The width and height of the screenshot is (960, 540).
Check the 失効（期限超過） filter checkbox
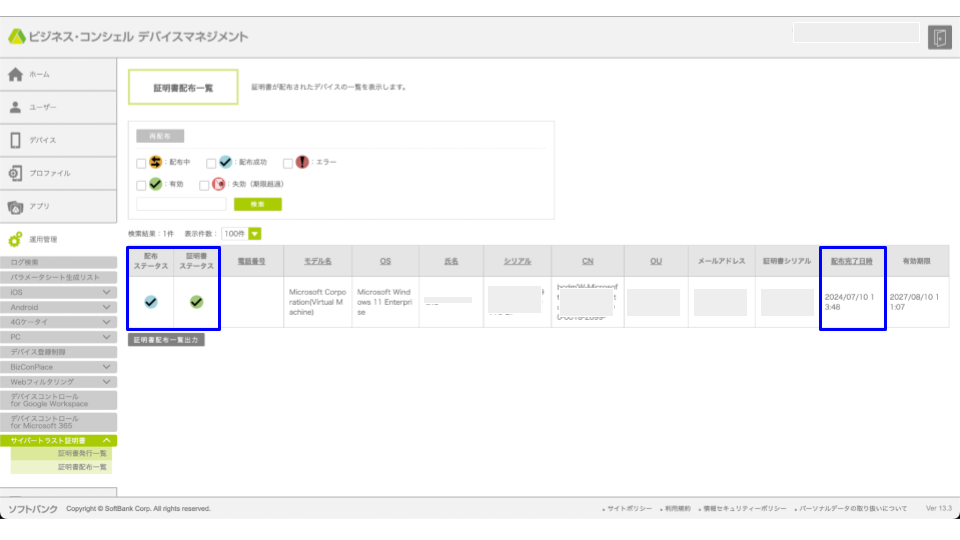(204, 185)
